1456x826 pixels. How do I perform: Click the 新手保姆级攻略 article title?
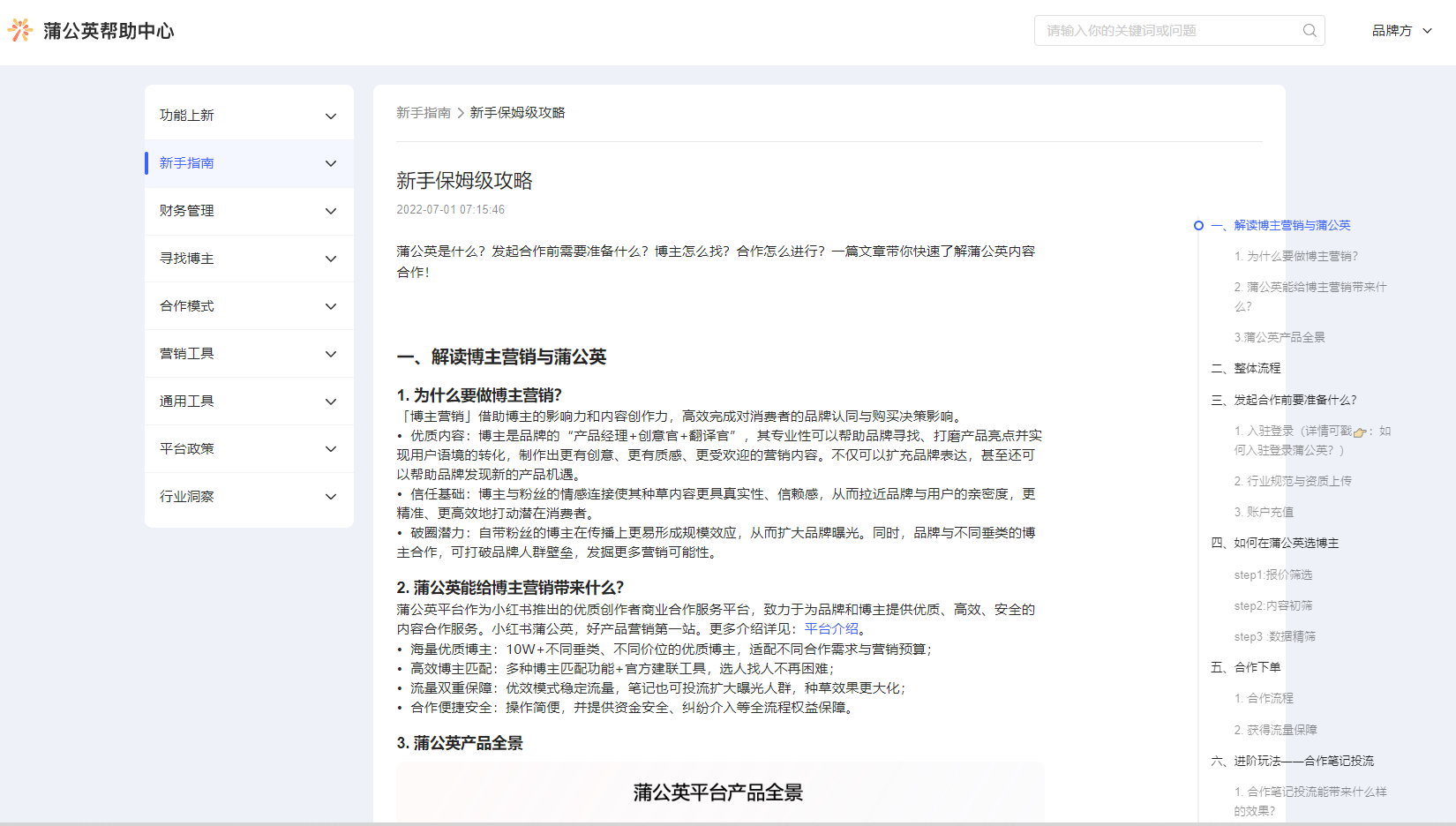[x=464, y=181]
